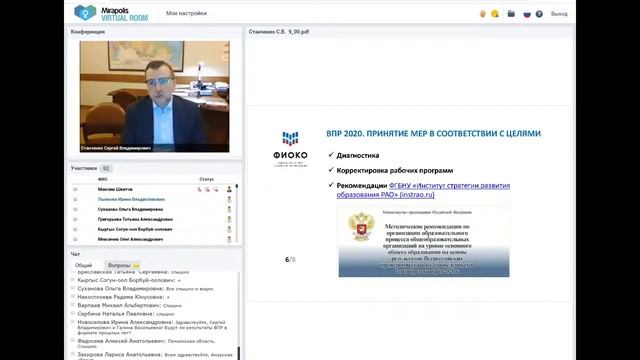Click the row handle left of Григорьева Татьяна

point(75,219)
